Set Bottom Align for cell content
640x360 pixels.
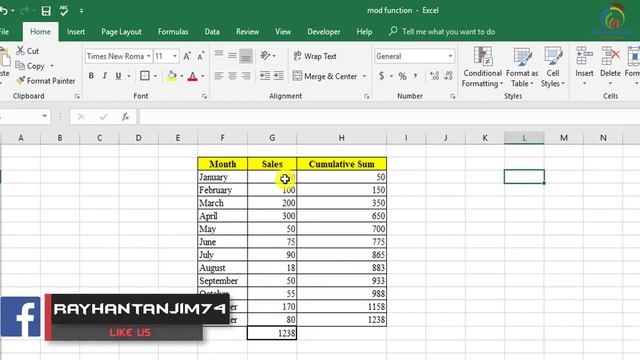tap(246, 56)
